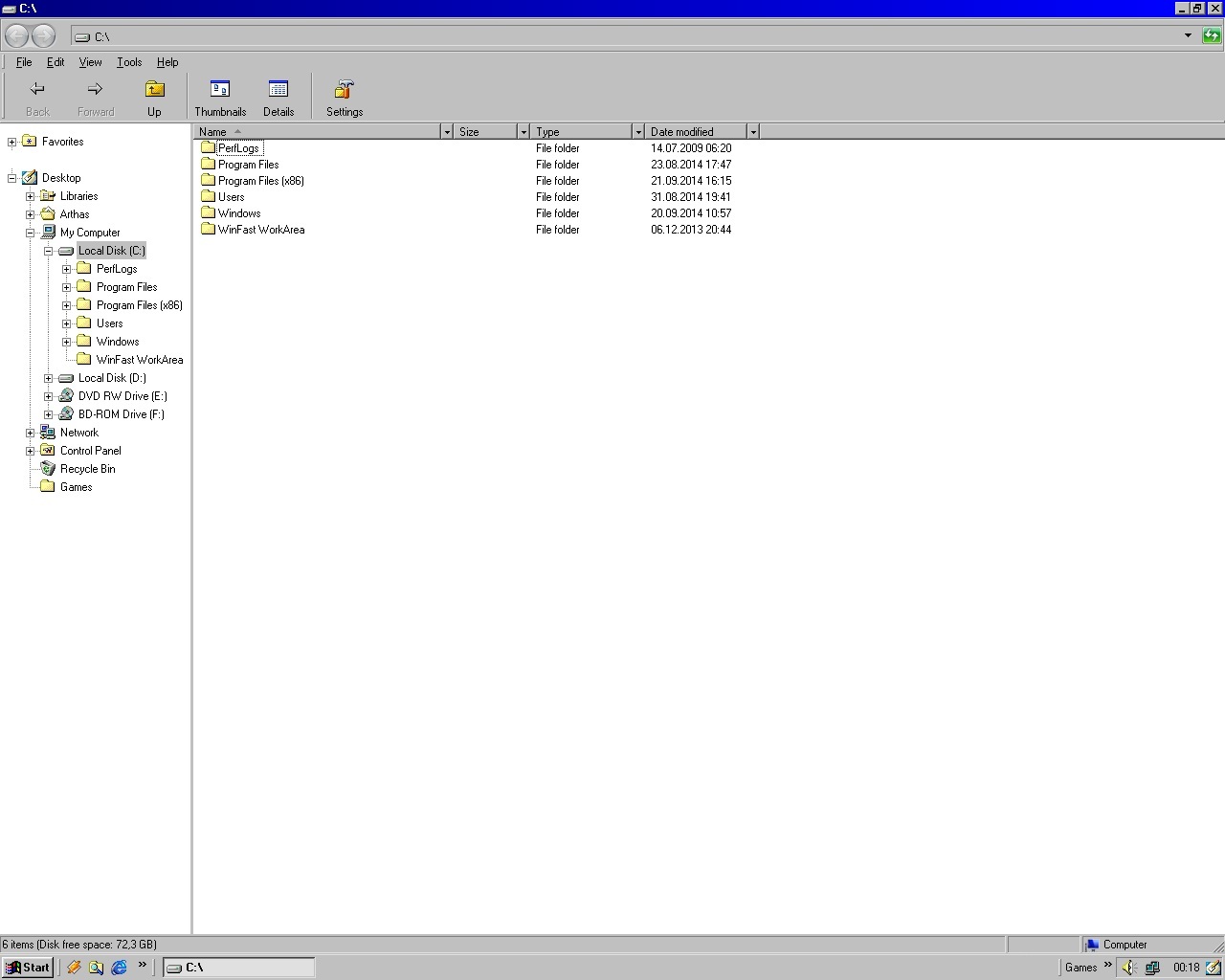1225x980 pixels.
Task: Open the Tools menu
Action: pos(129,62)
